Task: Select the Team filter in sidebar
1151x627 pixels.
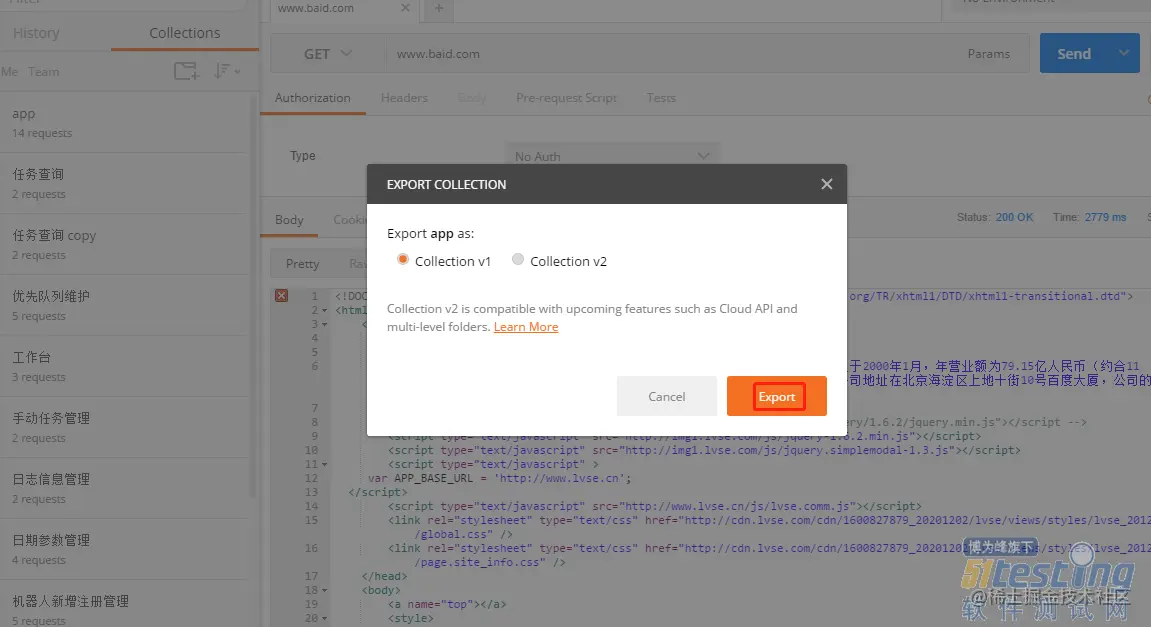Action: coord(43,72)
